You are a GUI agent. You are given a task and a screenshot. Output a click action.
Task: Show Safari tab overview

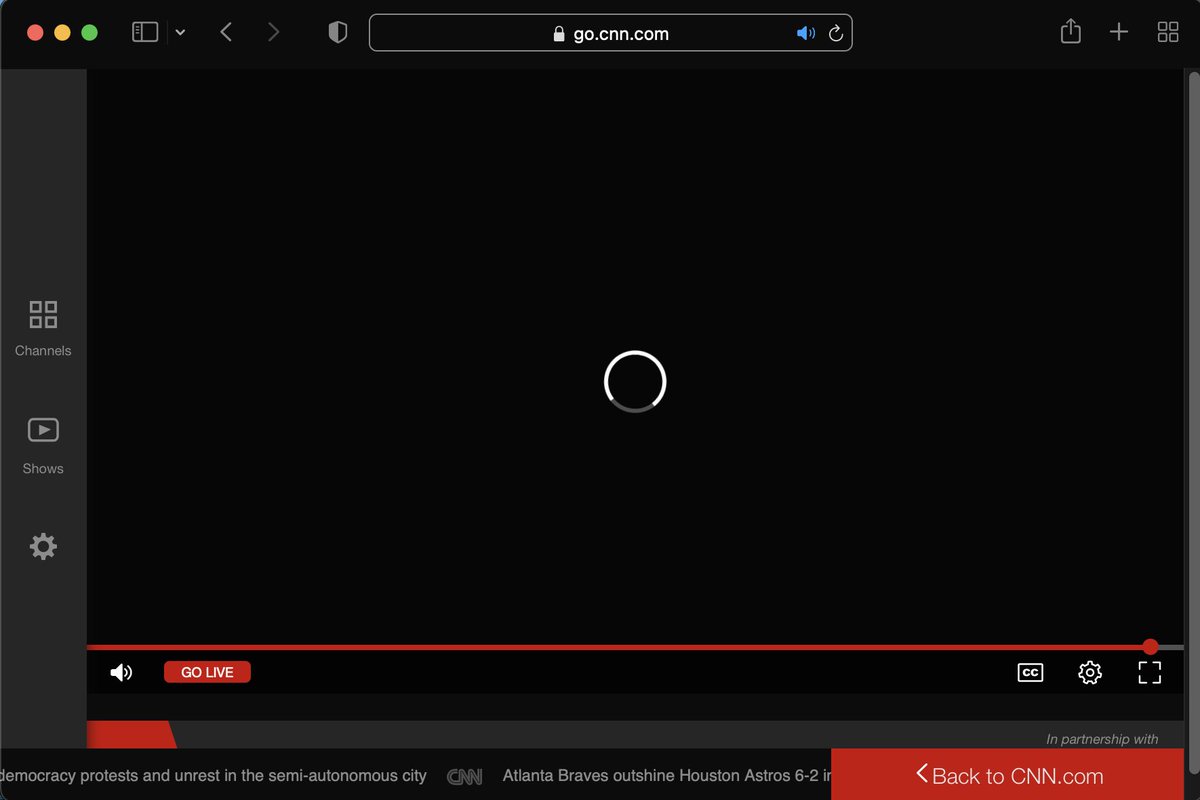pyautogui.click(x=1168, y=32)
